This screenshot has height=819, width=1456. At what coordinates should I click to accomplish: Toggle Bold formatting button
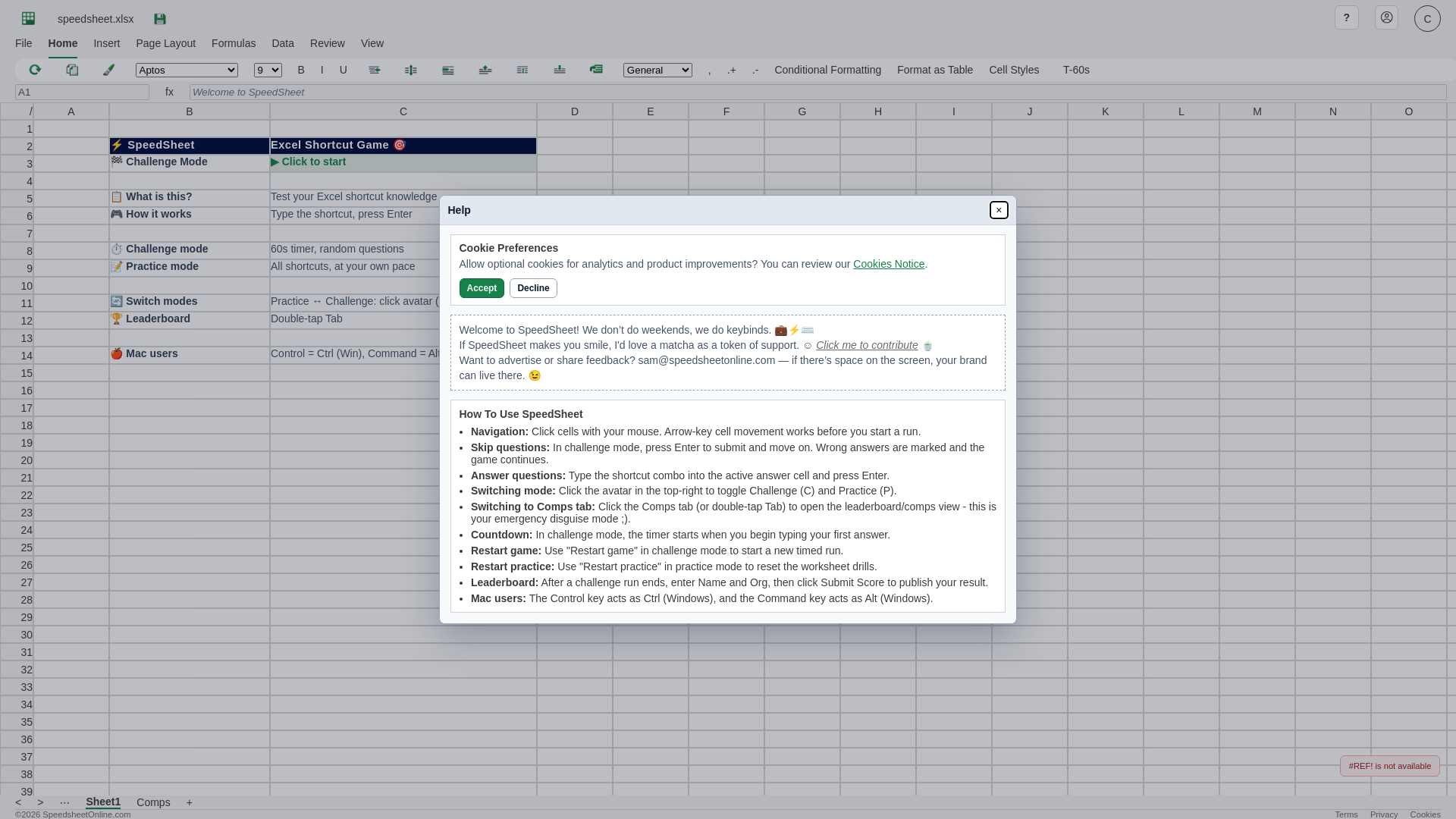301,70
